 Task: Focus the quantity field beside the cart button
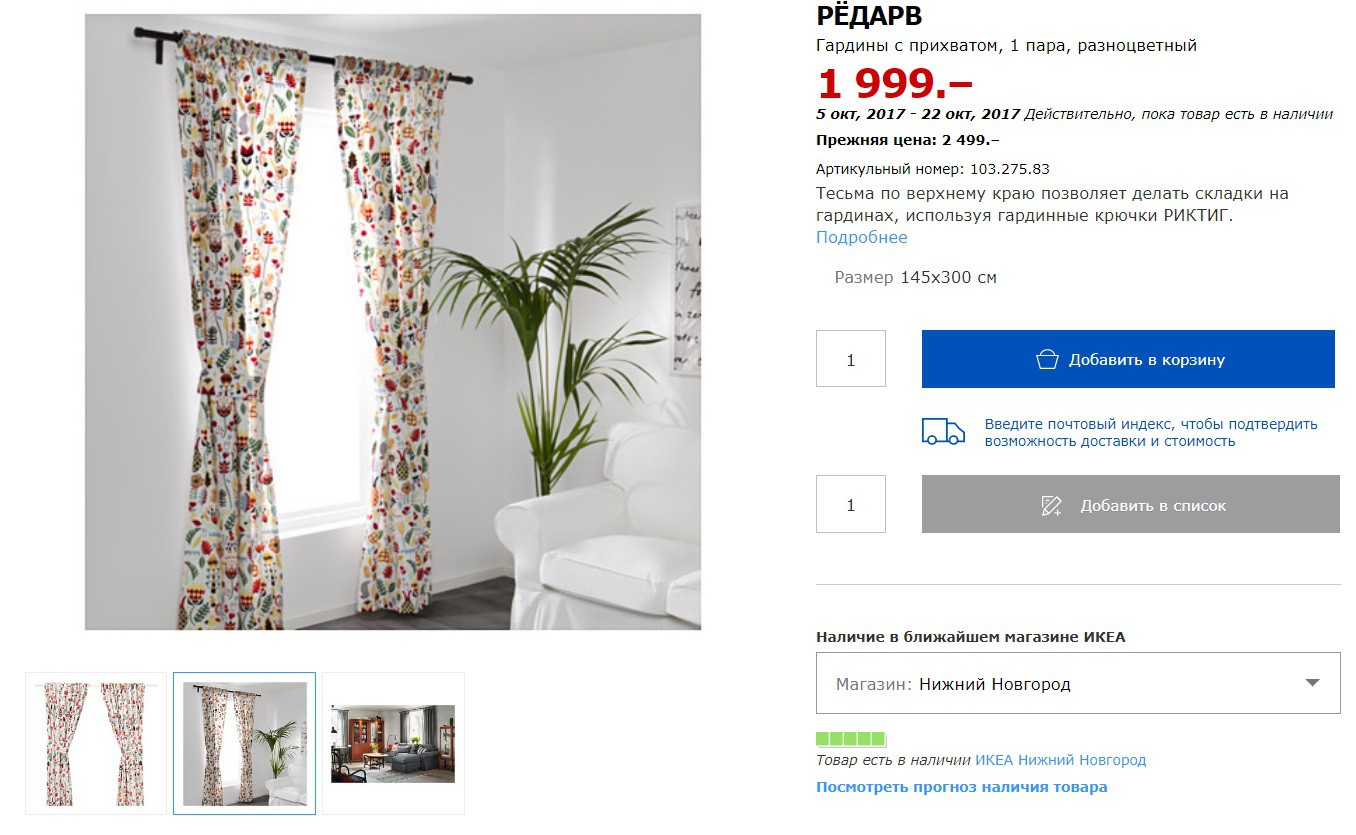[851, 359]
